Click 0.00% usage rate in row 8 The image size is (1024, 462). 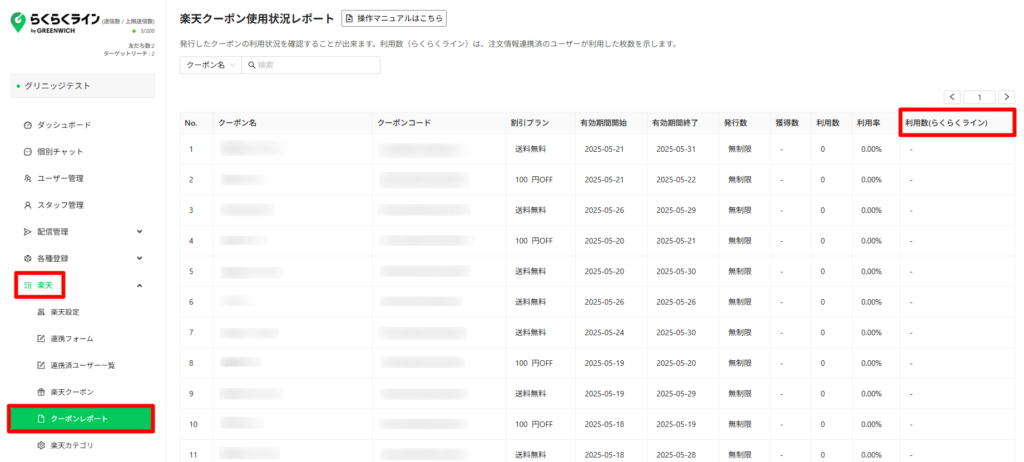(x=871, y=363)
